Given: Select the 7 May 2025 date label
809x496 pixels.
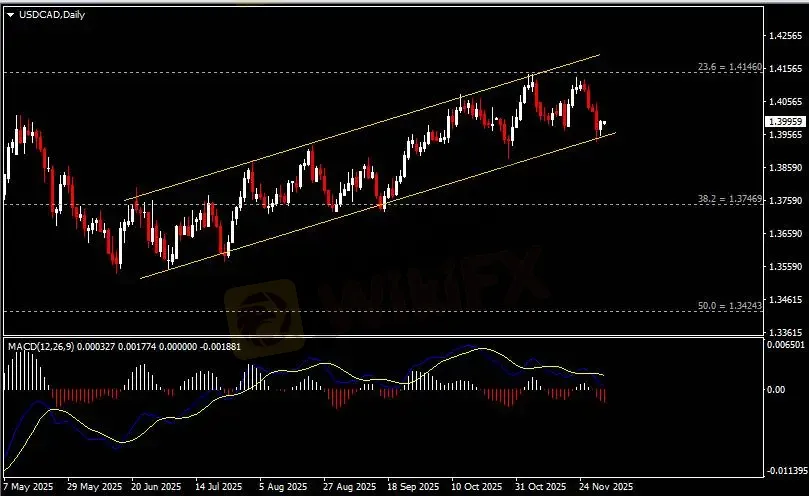Looking at the screenshot, I should (28, 487).
